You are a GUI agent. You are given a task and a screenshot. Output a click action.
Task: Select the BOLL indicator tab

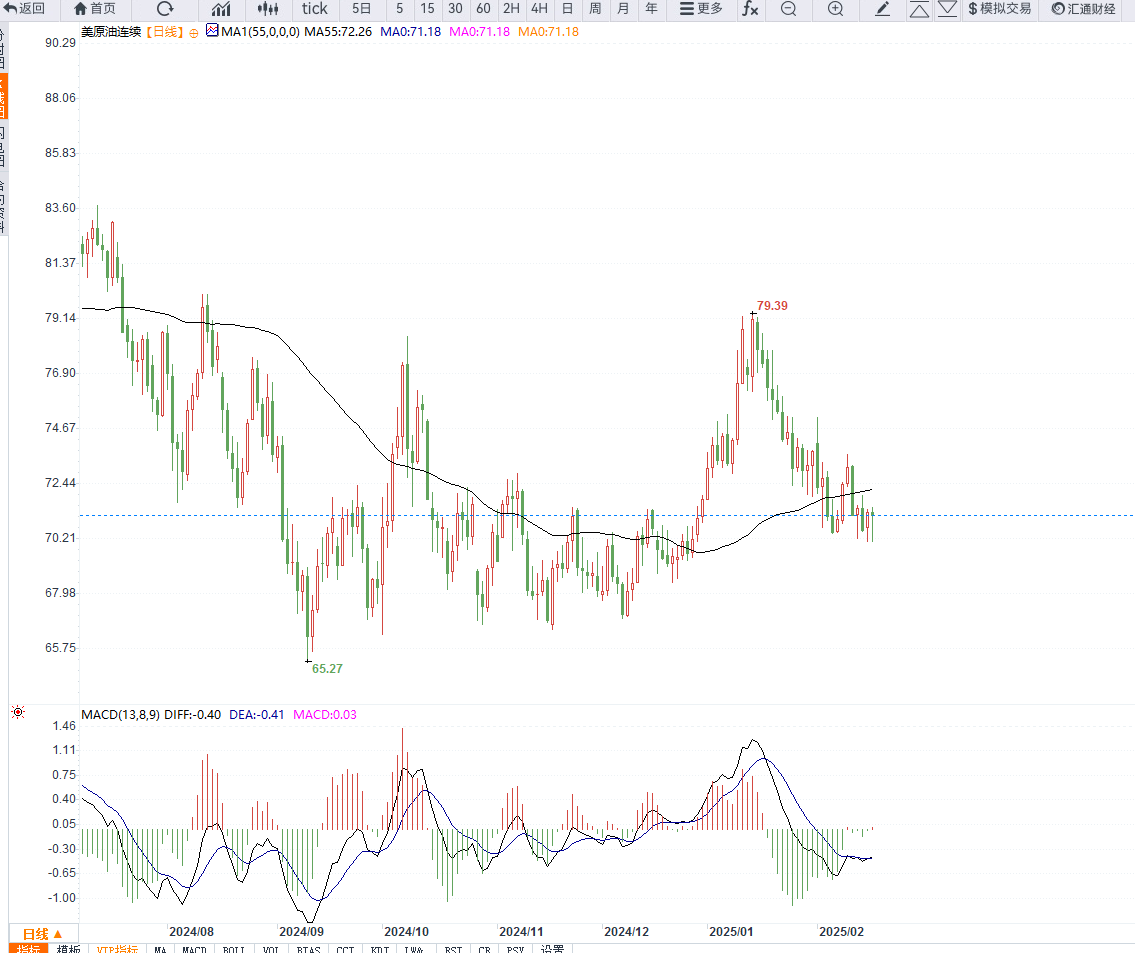[x=233, y=949]
